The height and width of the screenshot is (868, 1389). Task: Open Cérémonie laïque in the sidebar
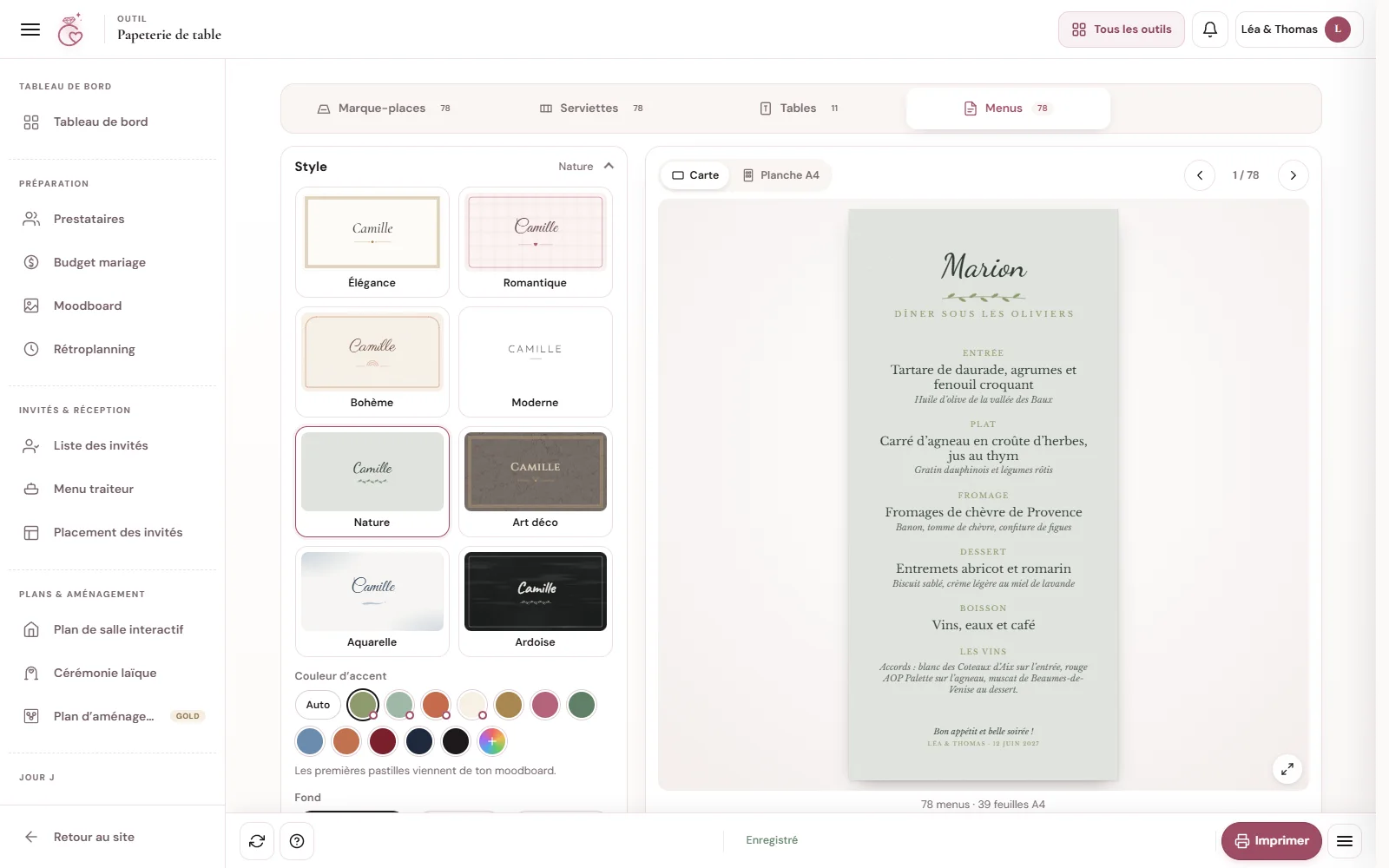tap(113, 673)
